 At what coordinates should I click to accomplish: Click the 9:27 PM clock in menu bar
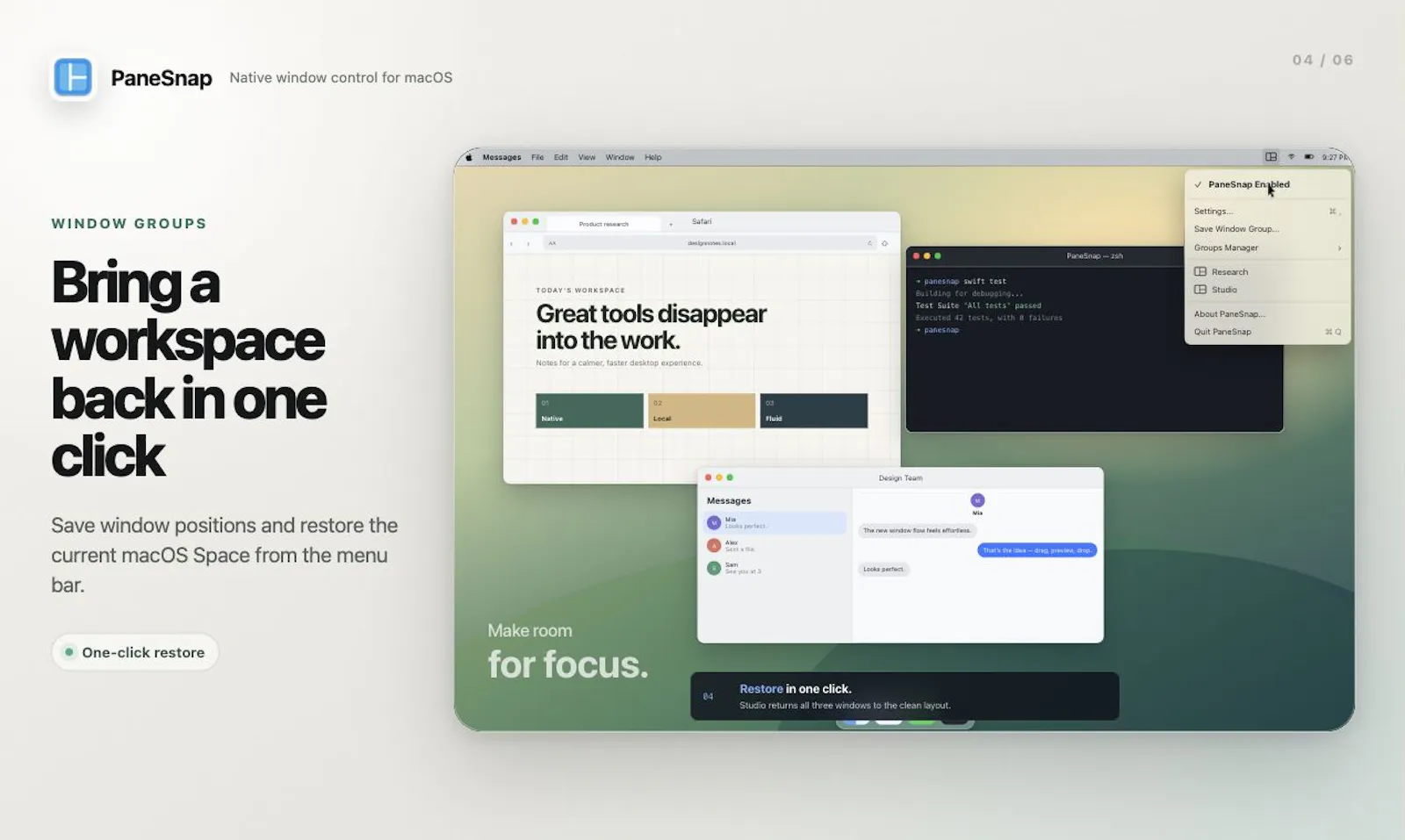(x=1336, y=157)
